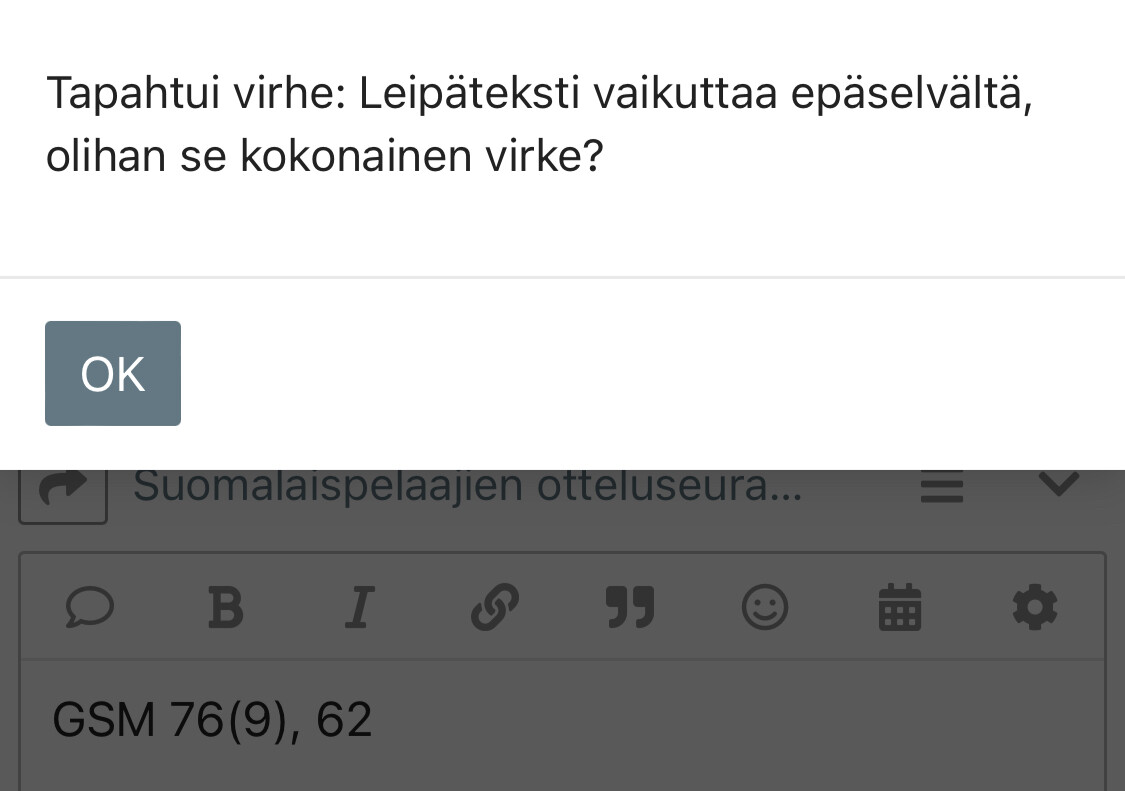Click the Tapahtui virhe error message text
This screenshot has height=791, width=1125.
click(539, 124)
